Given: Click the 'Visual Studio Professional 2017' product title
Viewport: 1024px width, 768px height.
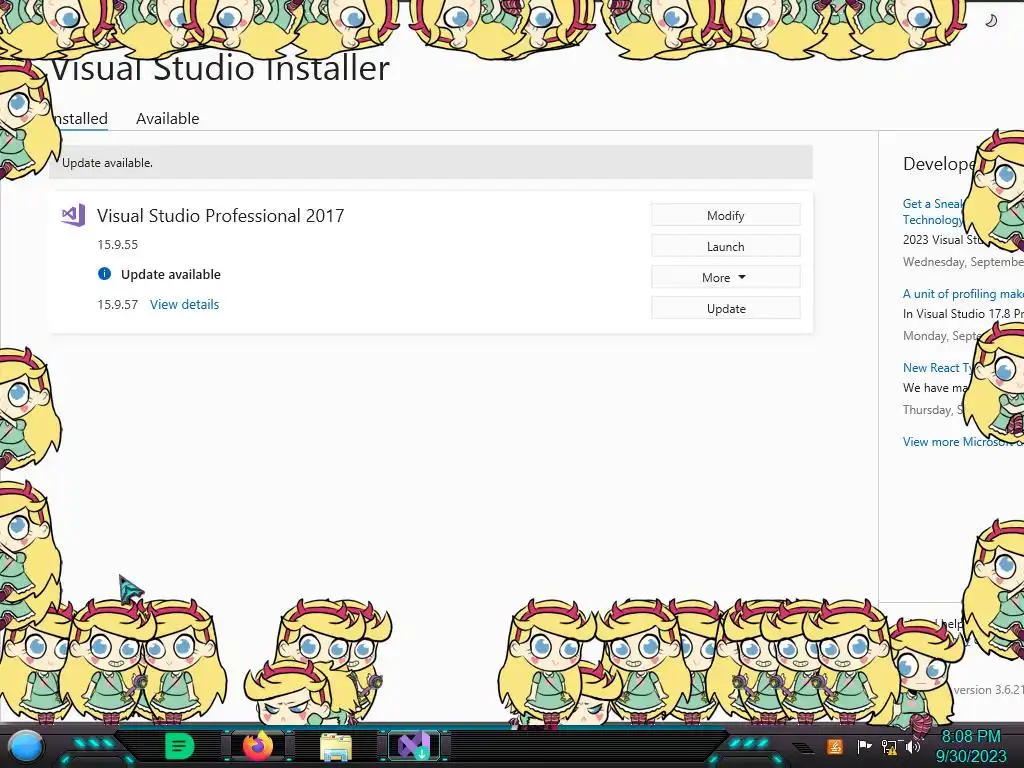Looking at the screenshot, I should pyautogui.click(x=221, y=216).
